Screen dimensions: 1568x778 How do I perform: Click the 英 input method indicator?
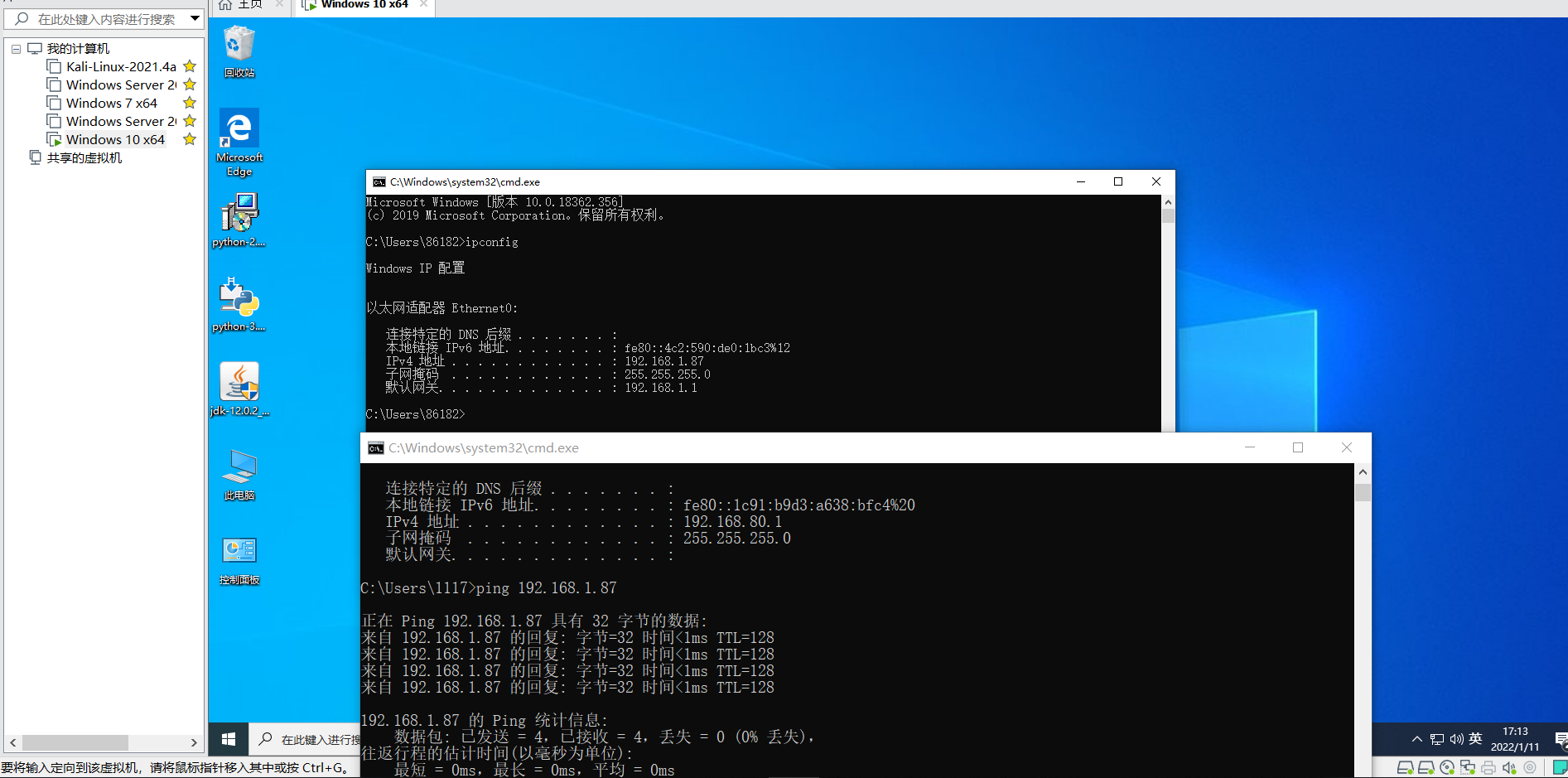coord(1475,739)
